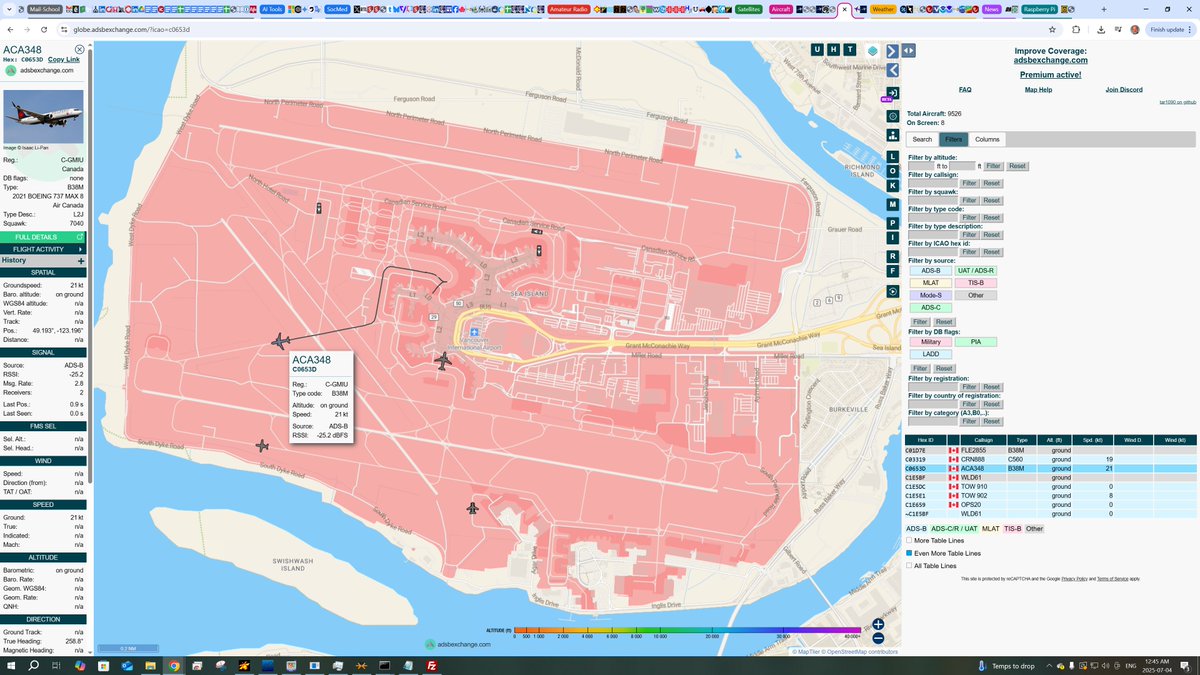Zoom in with the map plus button
Image resolution: width=1200 pixels, height=675 pixels.
tap(878, 625)
